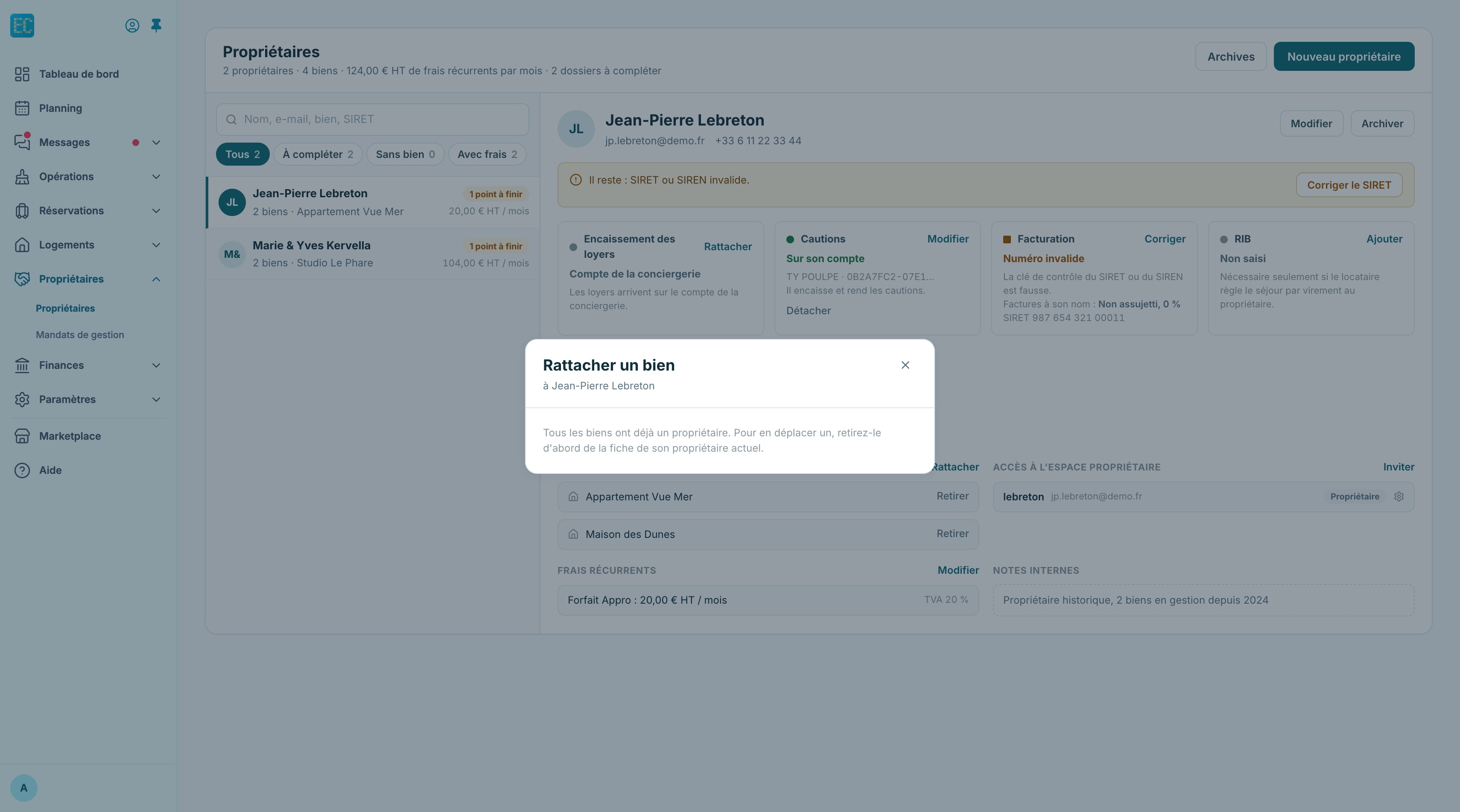1460x812 pixels.
Task: Expand the Opérations menu chevron
Action: click(156, 177)
